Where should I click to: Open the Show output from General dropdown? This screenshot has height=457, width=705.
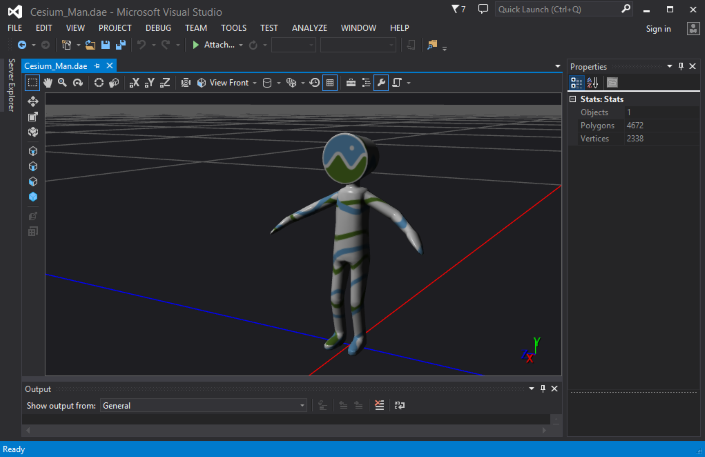click(x=203, y=406)
